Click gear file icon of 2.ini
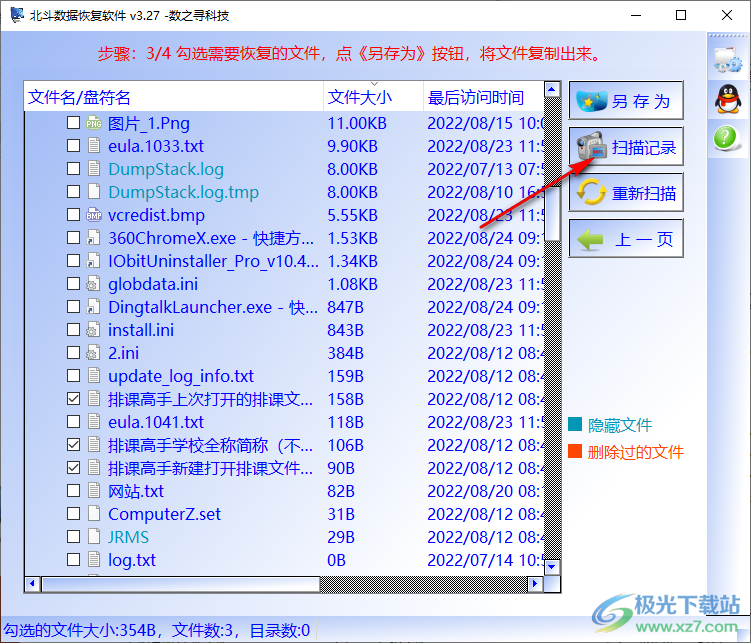The width and height of the screenshot is (751, 643). (93, 353)
